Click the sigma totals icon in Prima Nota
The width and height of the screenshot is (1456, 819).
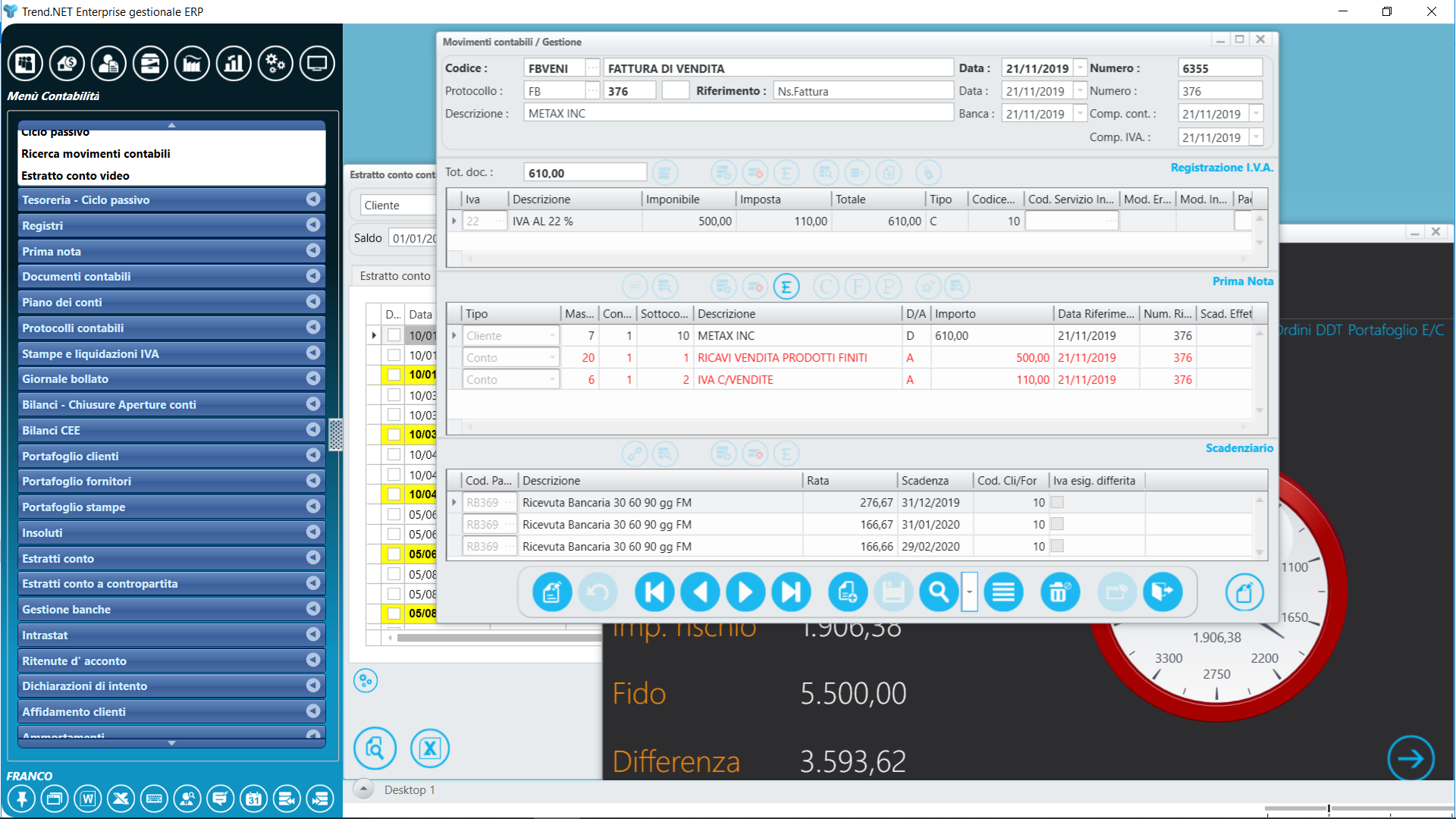[x=786, y=287]
